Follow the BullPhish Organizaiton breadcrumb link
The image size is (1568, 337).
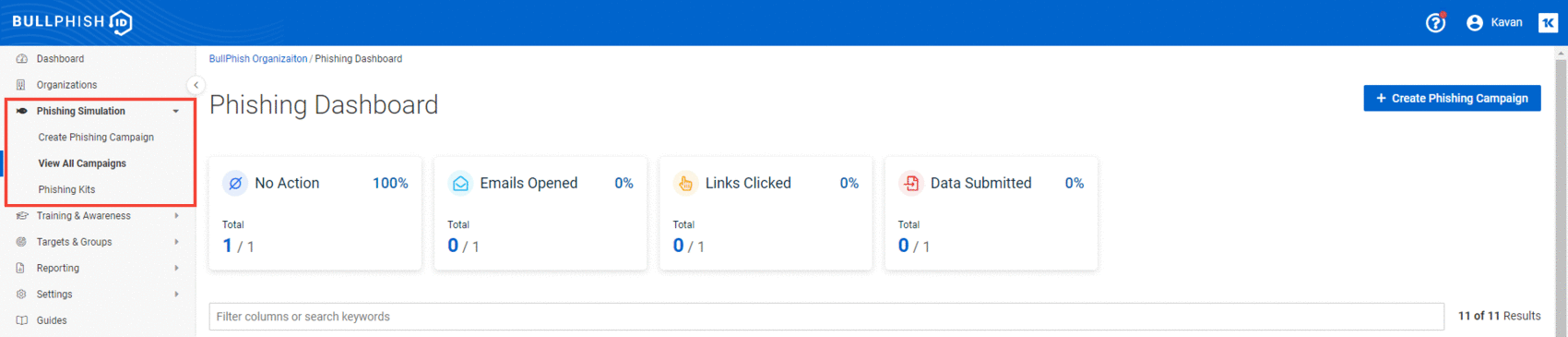pos(258,59)
